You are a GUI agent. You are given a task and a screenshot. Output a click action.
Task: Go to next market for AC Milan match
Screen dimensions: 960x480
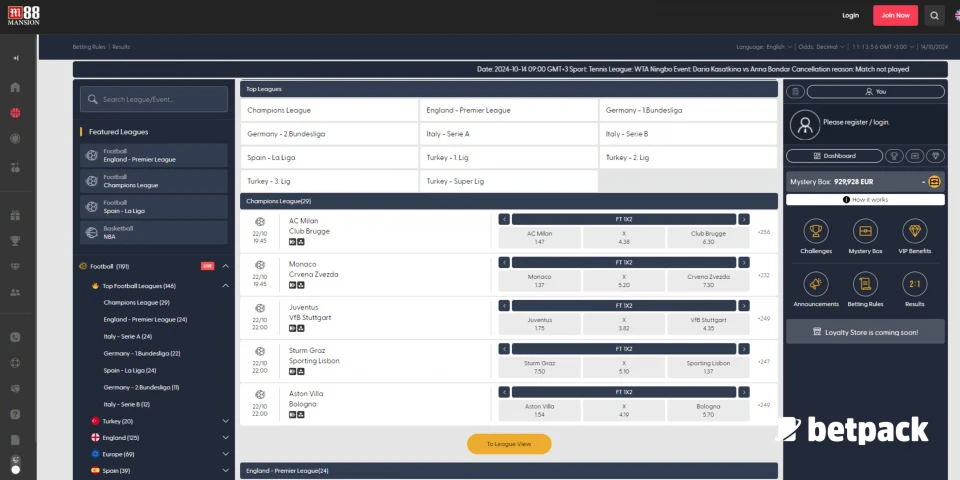click(x=744, y=219)
